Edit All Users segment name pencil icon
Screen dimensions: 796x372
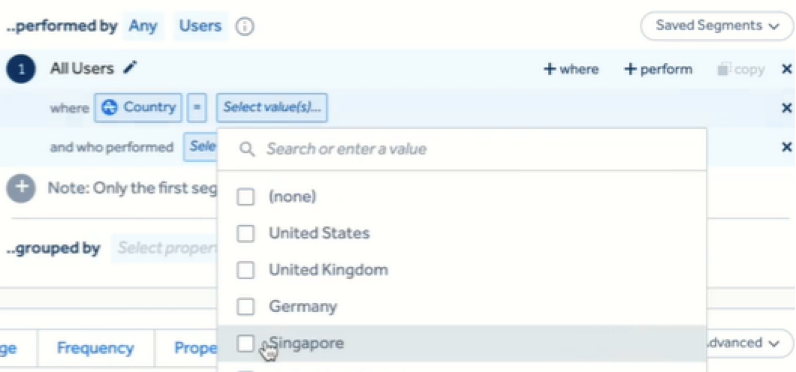[130, 67]
